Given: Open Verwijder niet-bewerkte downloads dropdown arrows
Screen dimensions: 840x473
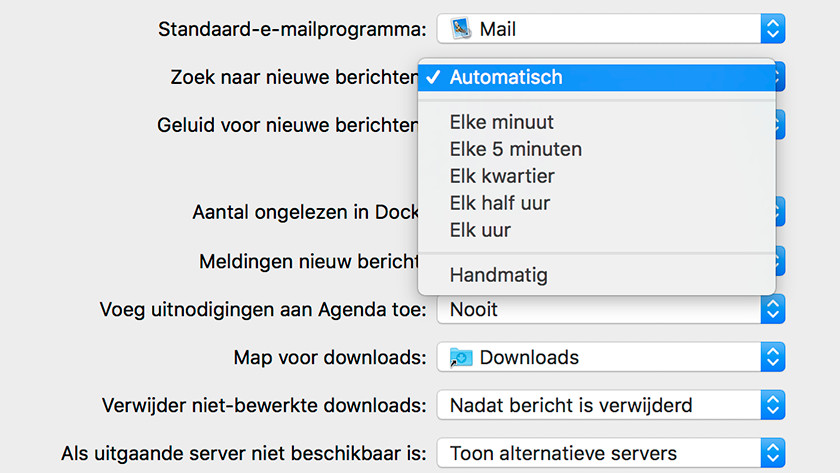Looking at the screenshot, I should (x=772, y=405).
